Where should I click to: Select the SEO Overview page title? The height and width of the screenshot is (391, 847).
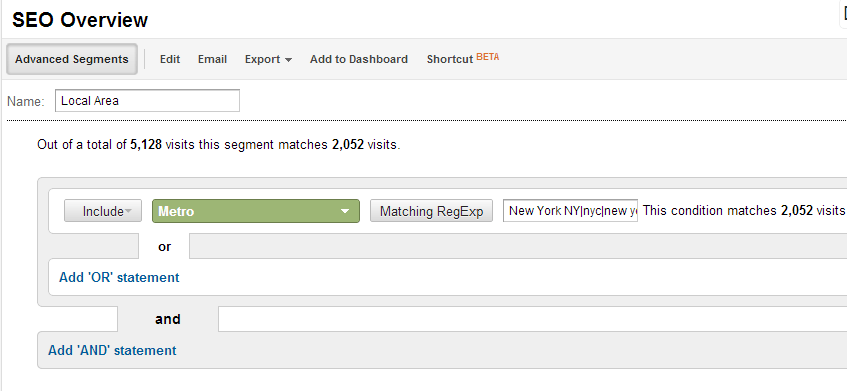[80, 20]
